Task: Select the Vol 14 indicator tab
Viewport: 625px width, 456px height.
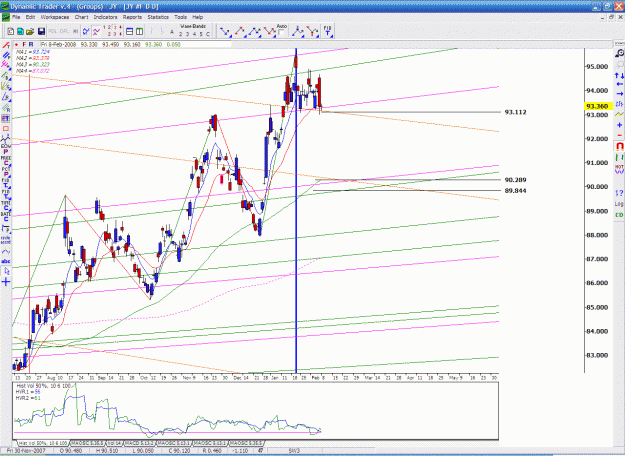Action: pos(114,443)
